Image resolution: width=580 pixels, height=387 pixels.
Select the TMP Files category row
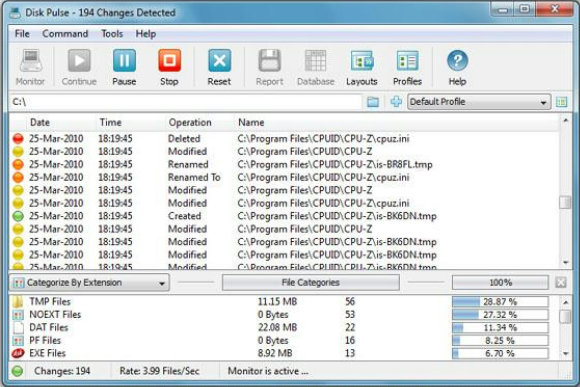coord(284,302)
